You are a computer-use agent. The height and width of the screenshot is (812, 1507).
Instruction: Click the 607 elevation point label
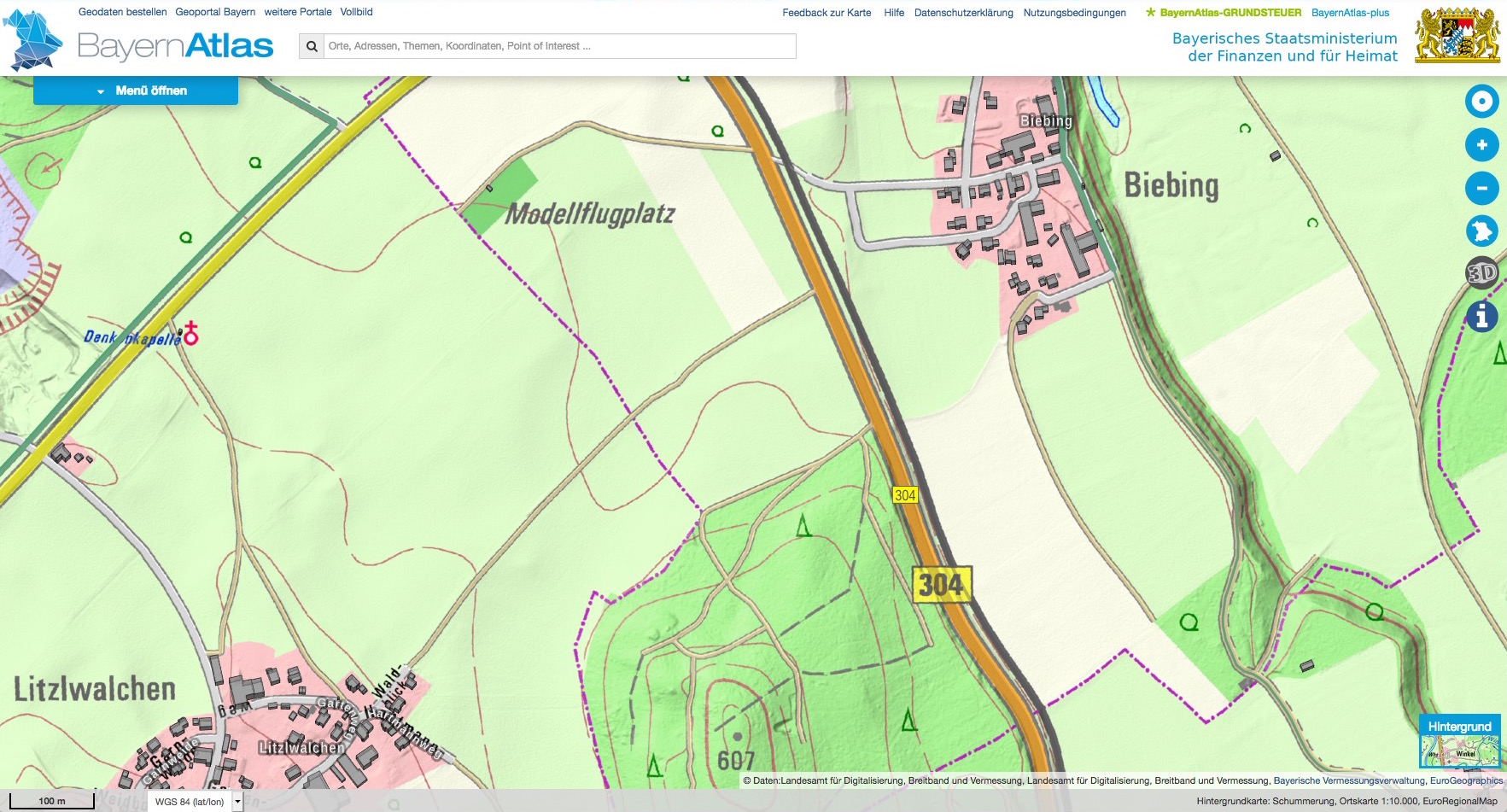pyautogui.click(x=736, y=761)
